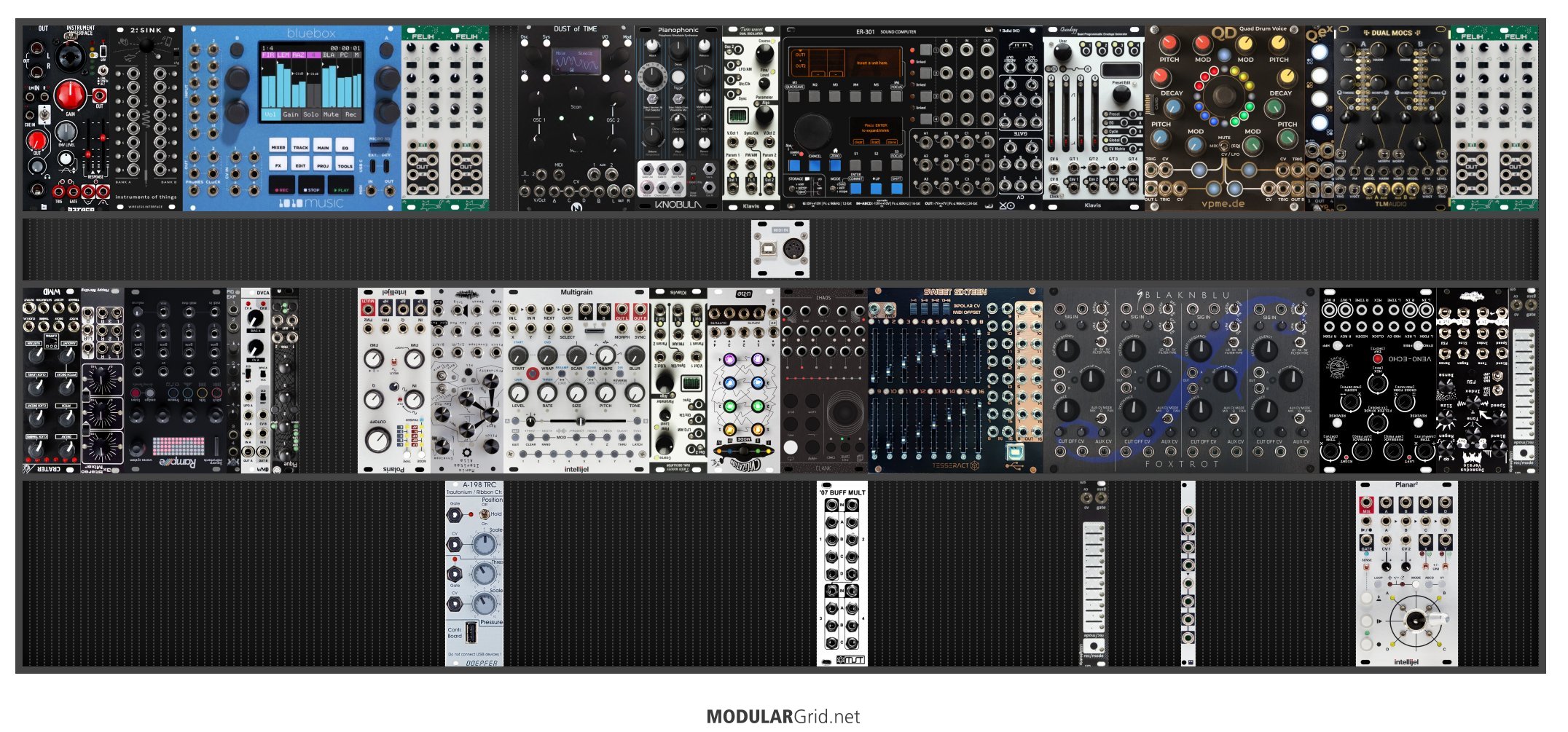The width and height of the screenshot is (1568, 732).
Task: Switch to the Gain tab on bluebox screen
Action: [291, 114]
